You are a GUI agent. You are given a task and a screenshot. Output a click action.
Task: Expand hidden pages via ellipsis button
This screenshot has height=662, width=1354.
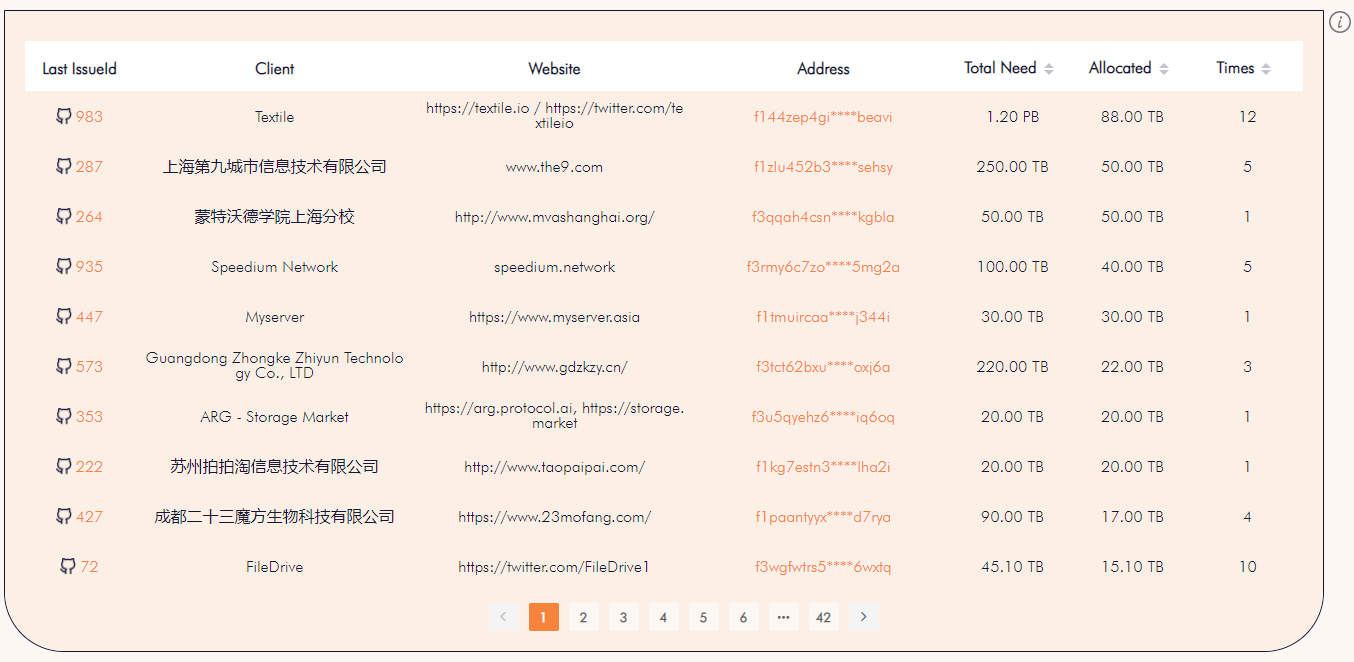pos(784,617)
